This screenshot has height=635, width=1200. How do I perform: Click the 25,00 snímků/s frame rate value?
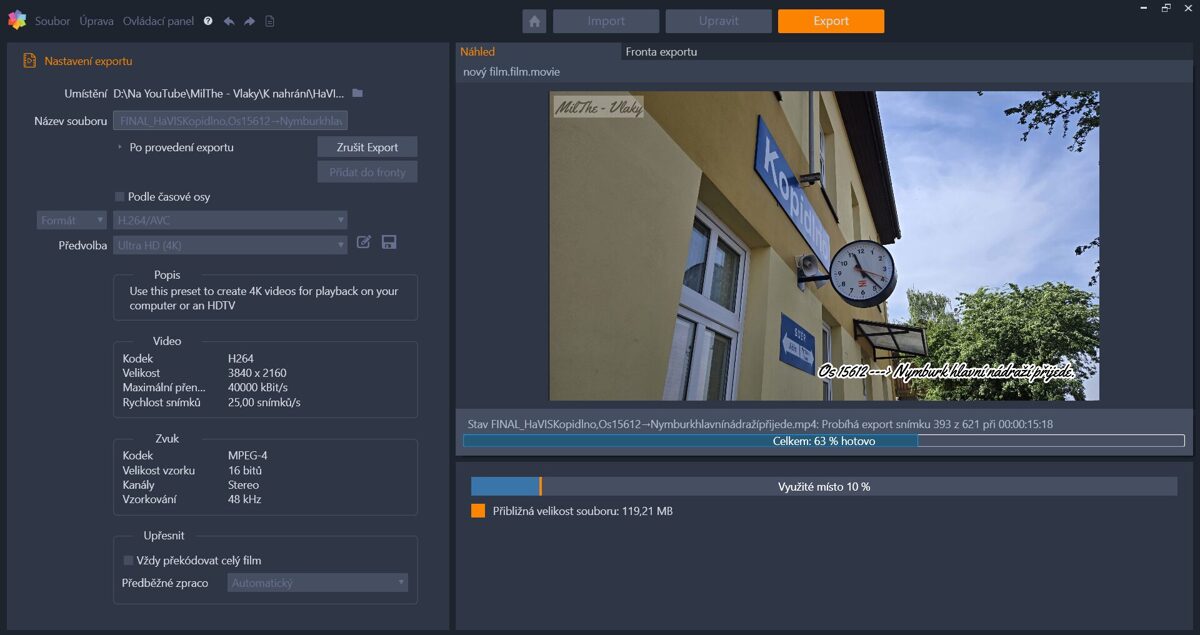point(264,403)
